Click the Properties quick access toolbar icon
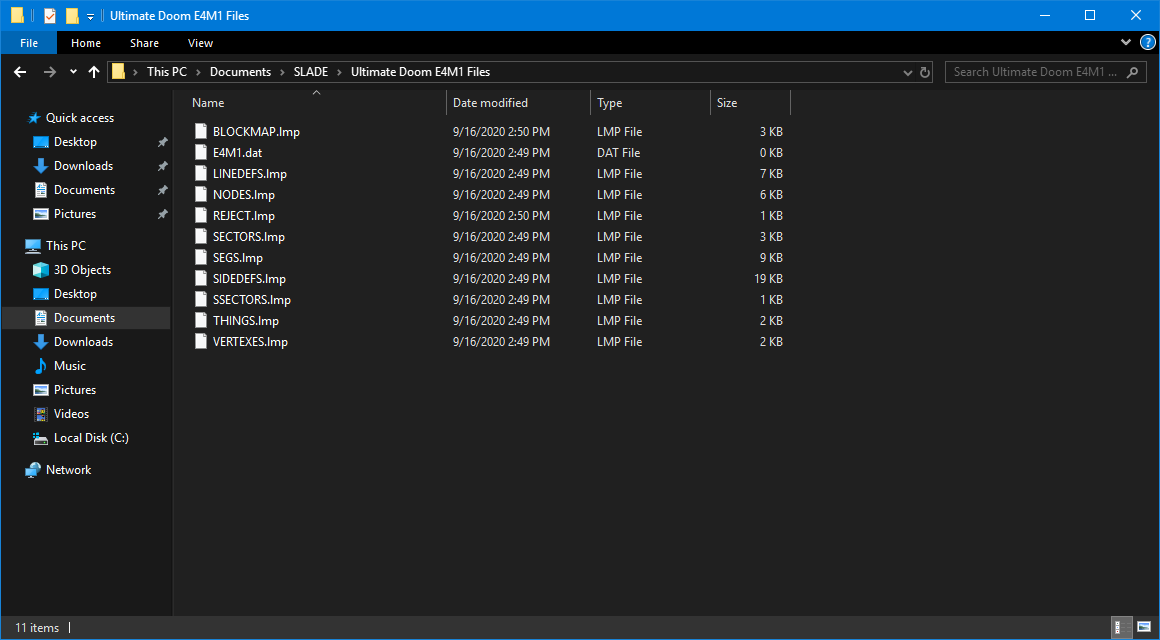 tap(50, 16)
